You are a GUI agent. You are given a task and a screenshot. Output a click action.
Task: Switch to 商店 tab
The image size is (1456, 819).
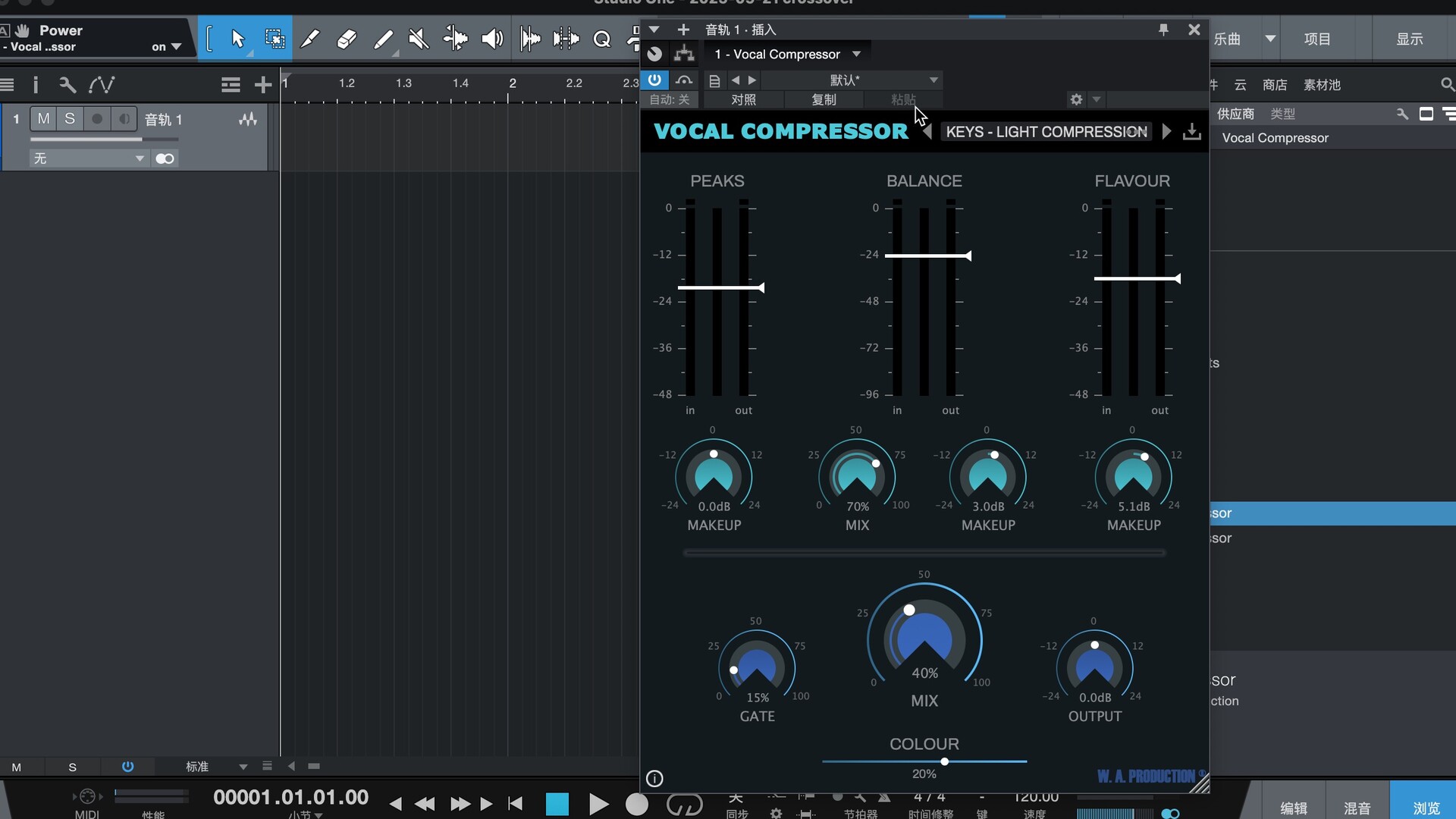point(1275,85)
